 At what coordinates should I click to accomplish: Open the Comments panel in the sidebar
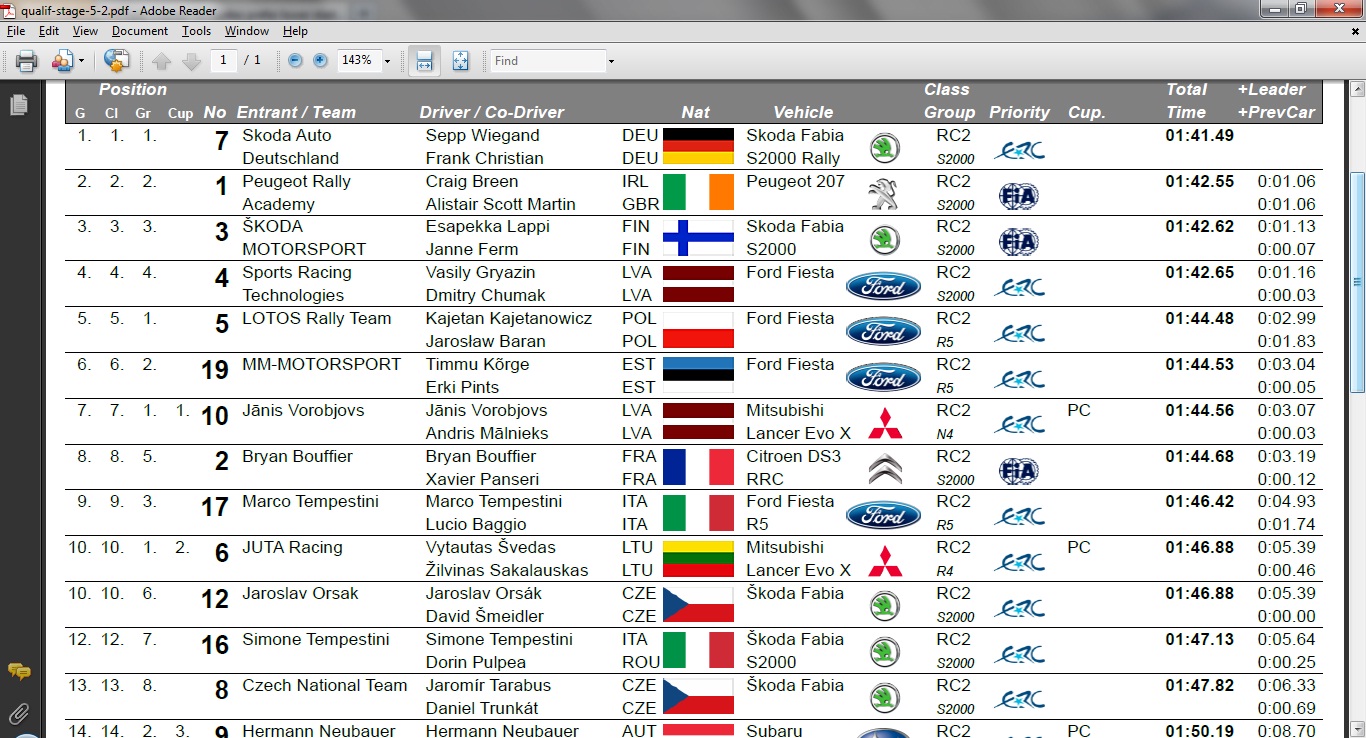(x=17, y=672)
